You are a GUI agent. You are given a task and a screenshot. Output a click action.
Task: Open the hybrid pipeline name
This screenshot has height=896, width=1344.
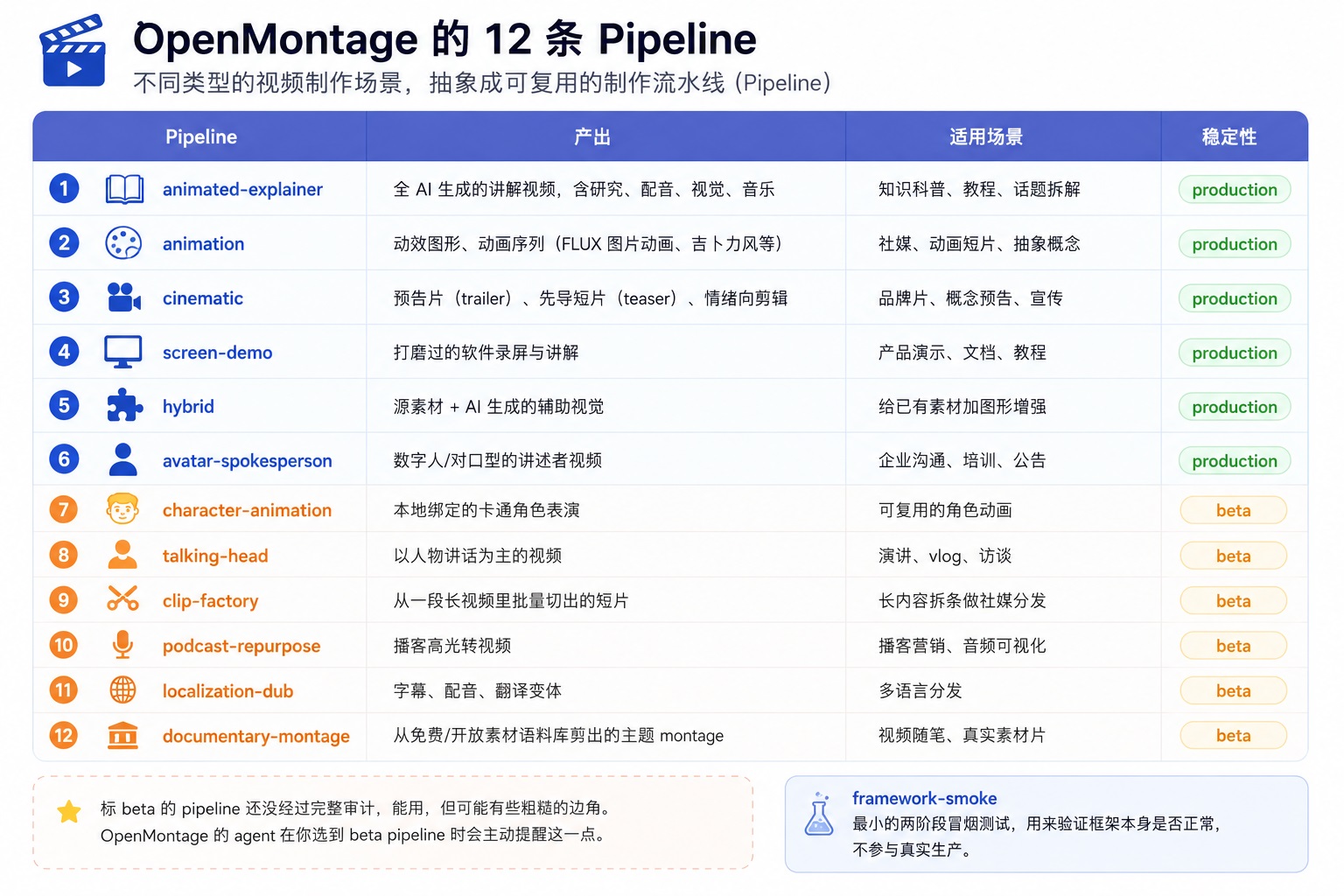[x=188, y=406]
